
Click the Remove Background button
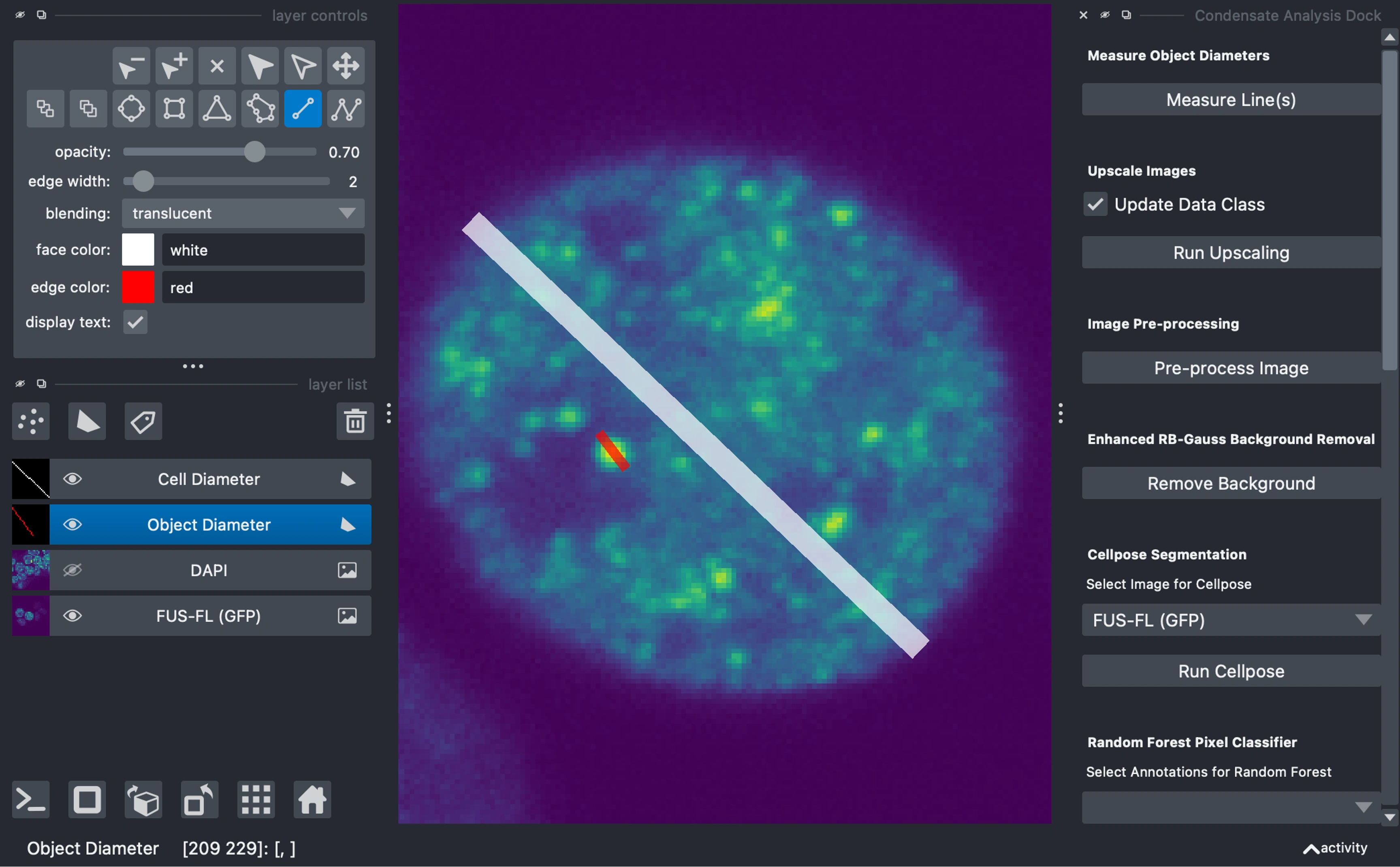pyautogui.click(x=1231, y=483)
